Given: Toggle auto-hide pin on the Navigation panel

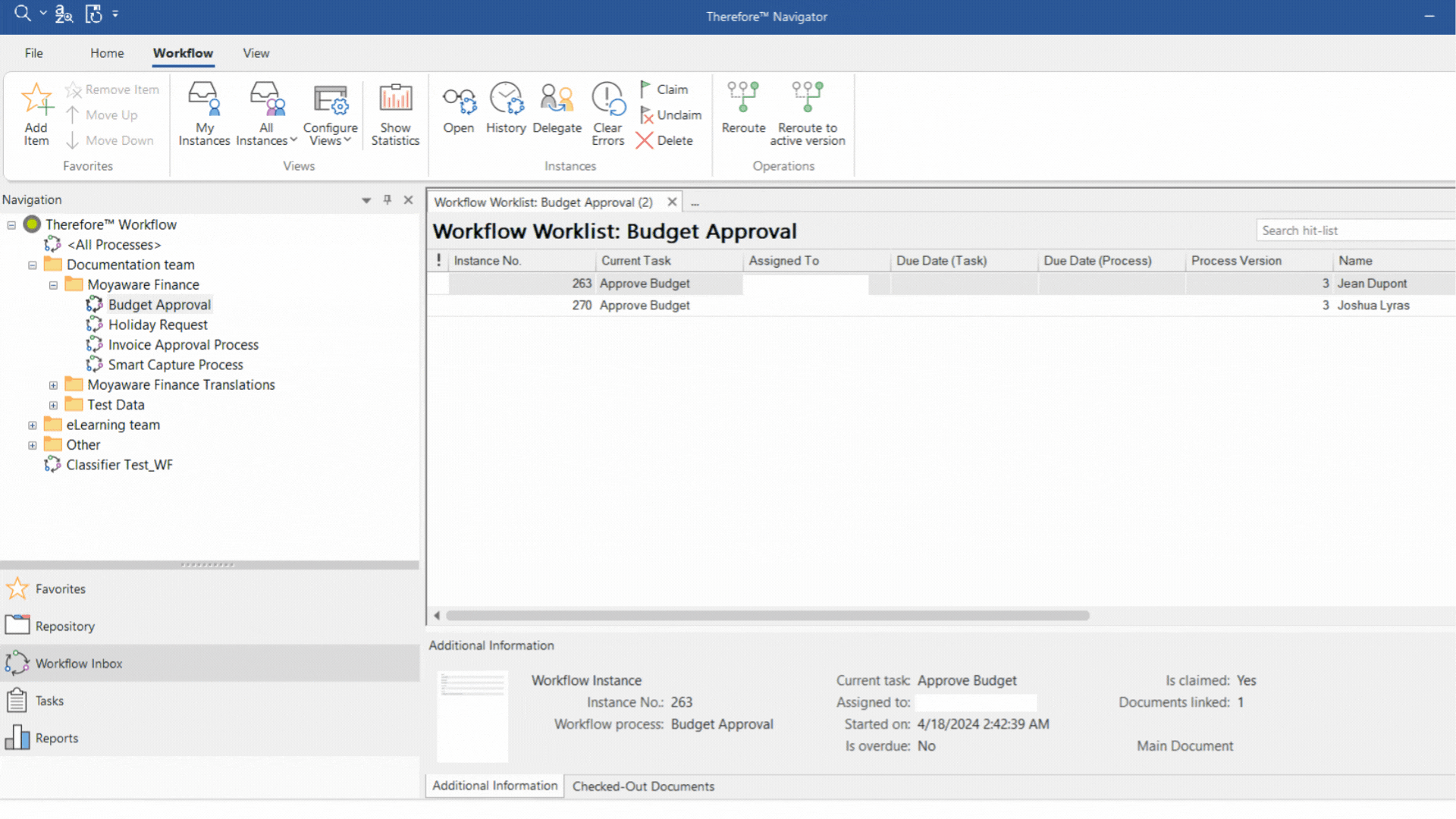Looking at the screenshot, I should click(x=387, y=199).
